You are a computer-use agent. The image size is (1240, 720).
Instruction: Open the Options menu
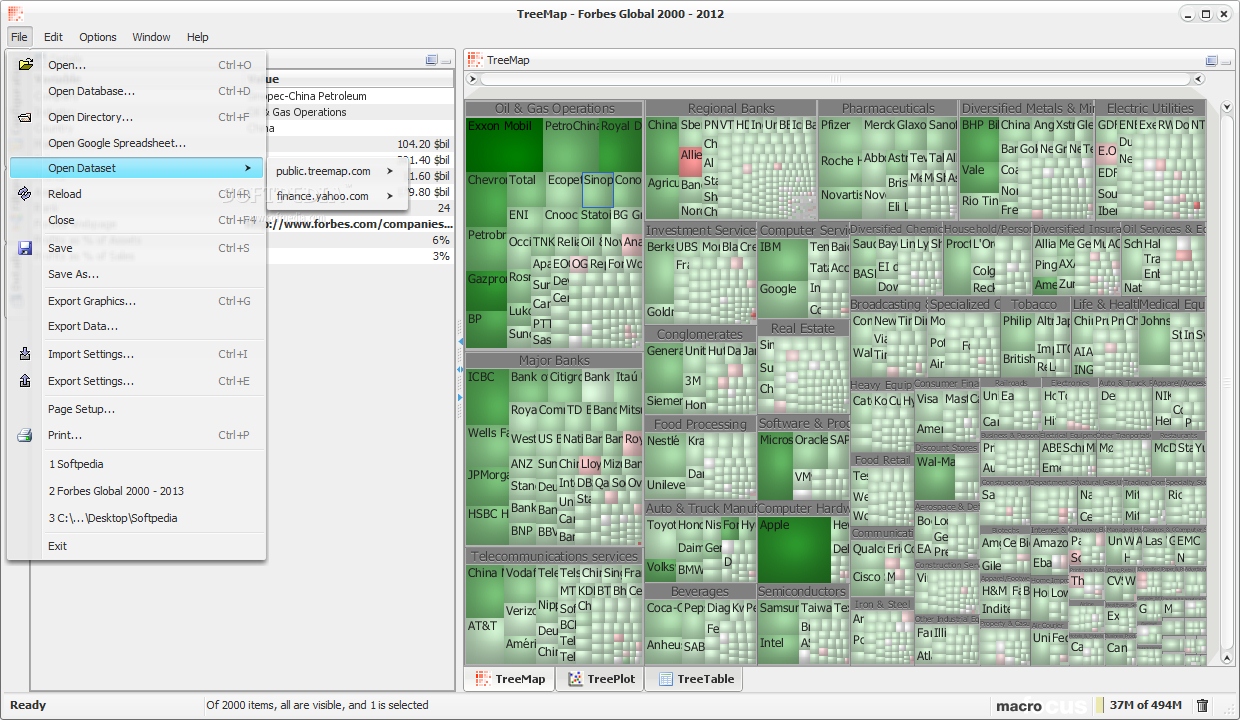tap(98, 37)
